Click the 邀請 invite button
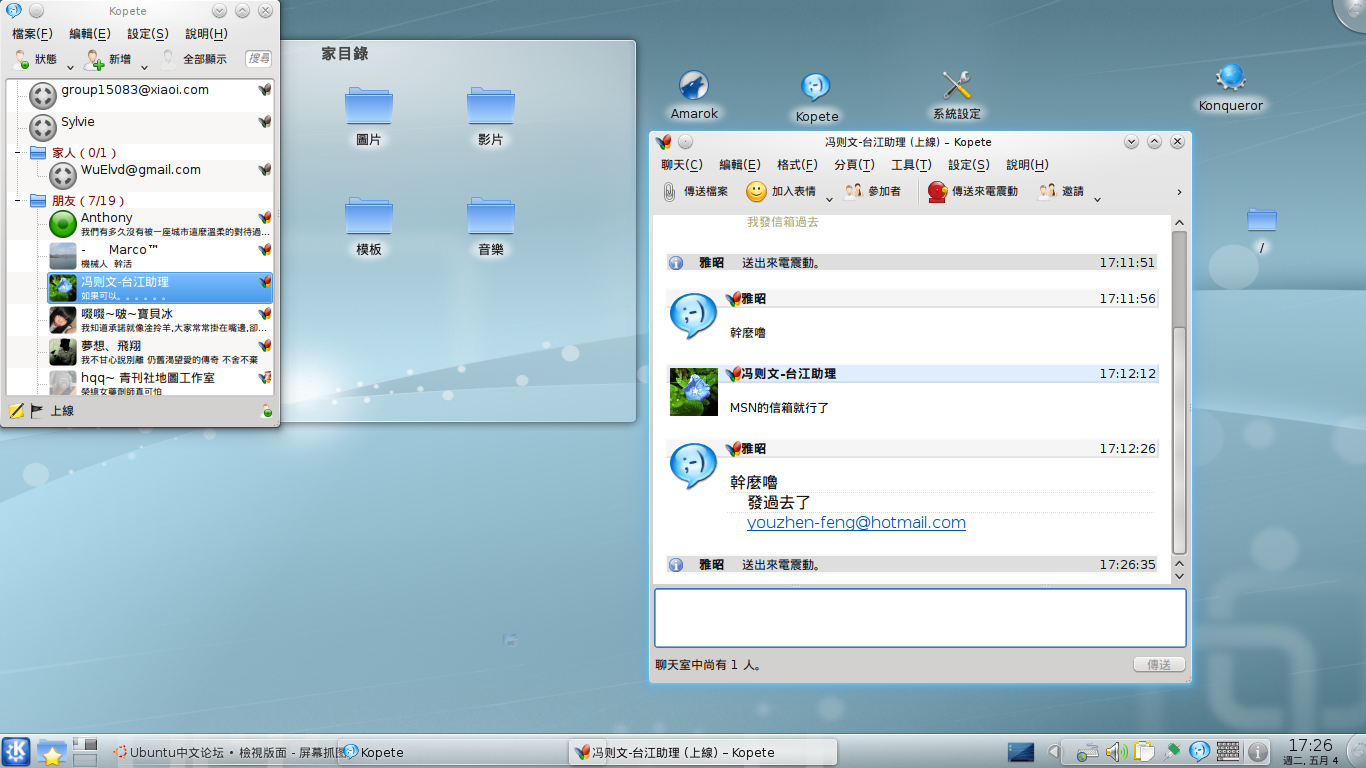Viewport: 1366px width, 768px height. 1061,191
